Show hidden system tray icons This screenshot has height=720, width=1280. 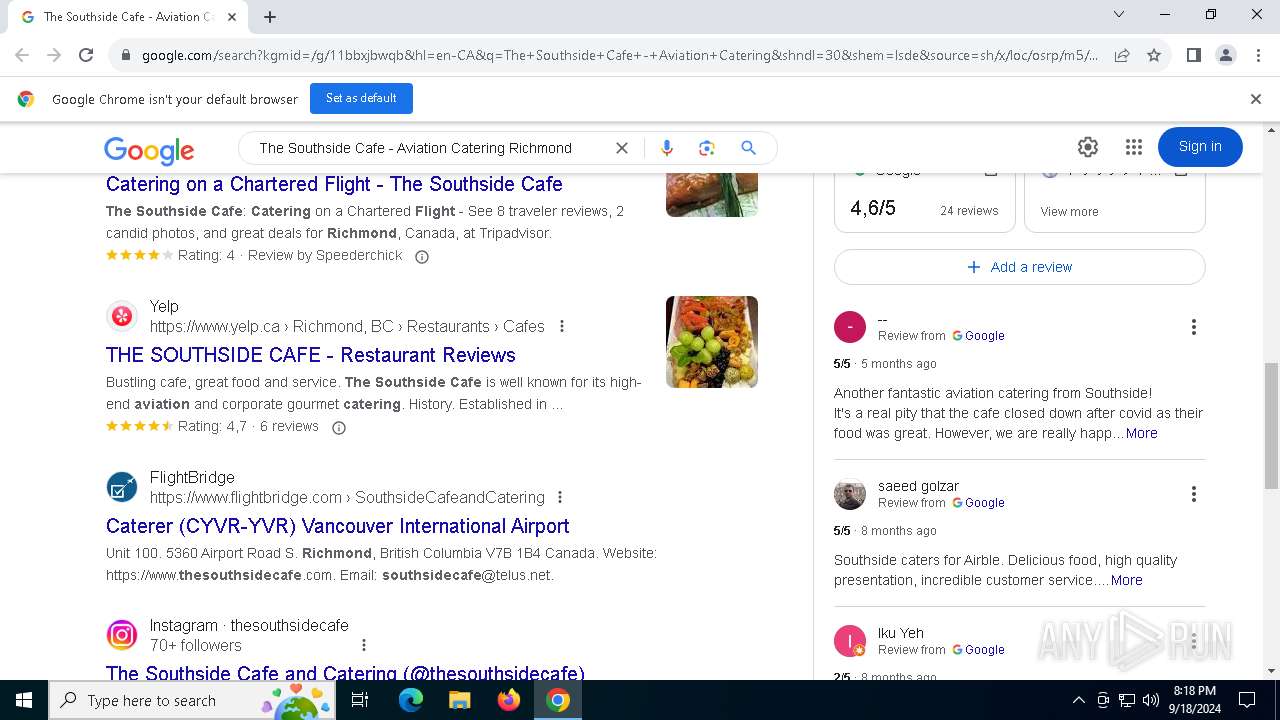(x=1078, y=700)
